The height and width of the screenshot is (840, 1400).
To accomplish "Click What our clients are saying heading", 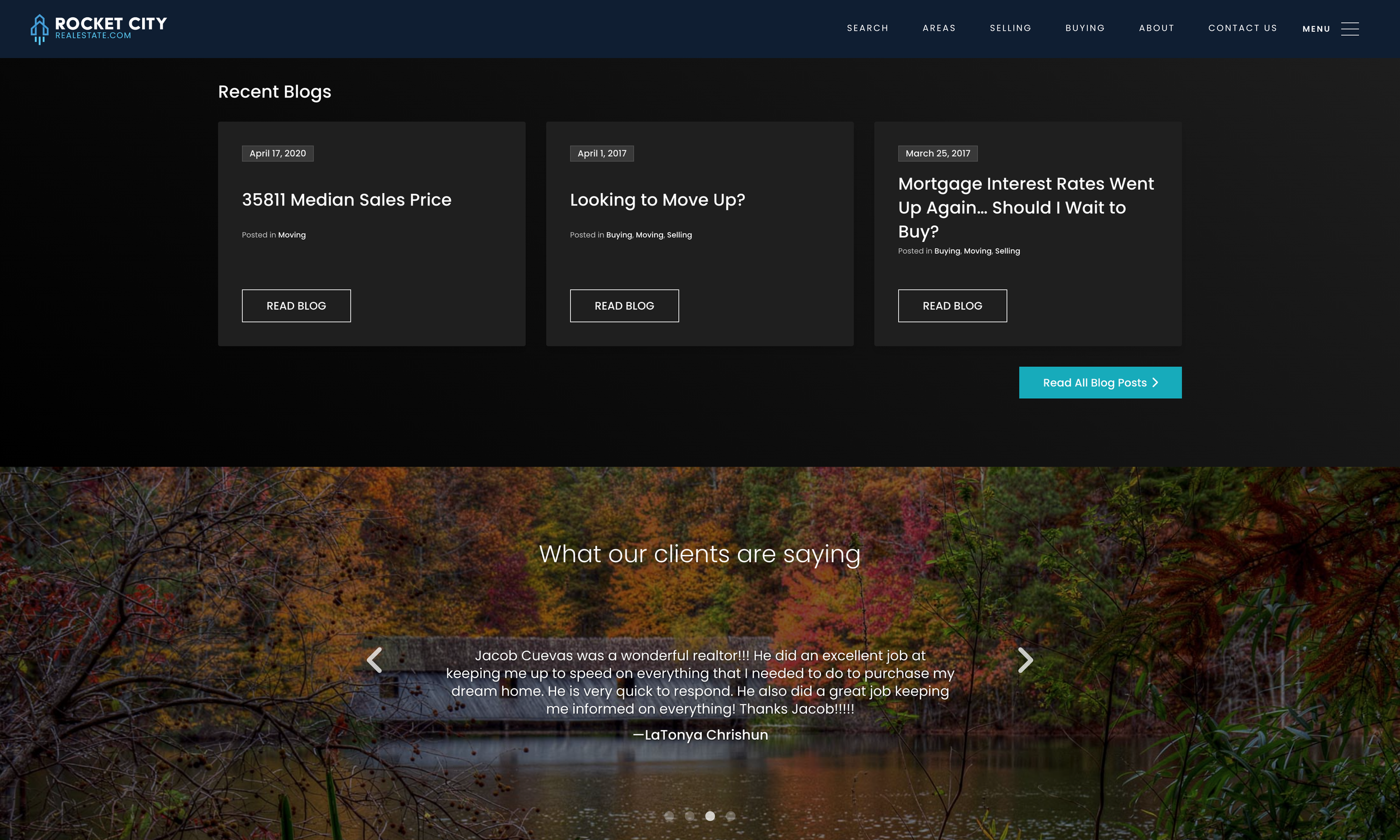I will click(700, 554).
